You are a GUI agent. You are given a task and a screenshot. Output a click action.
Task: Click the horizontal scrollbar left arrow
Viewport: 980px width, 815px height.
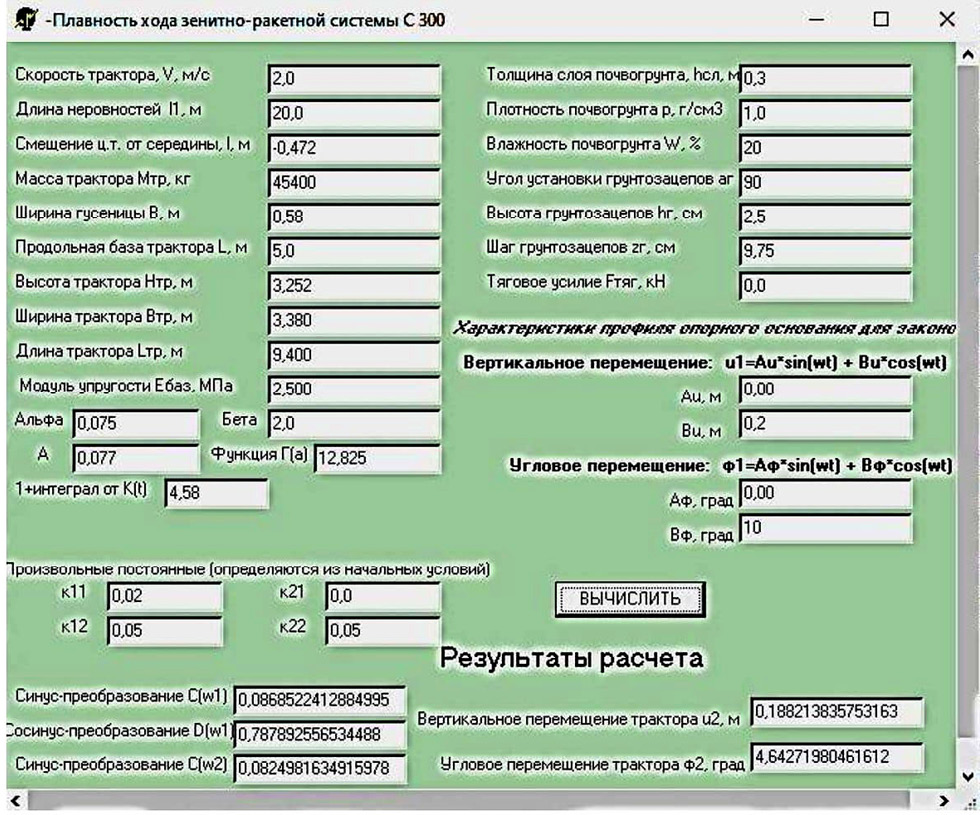tap(13, 802)
